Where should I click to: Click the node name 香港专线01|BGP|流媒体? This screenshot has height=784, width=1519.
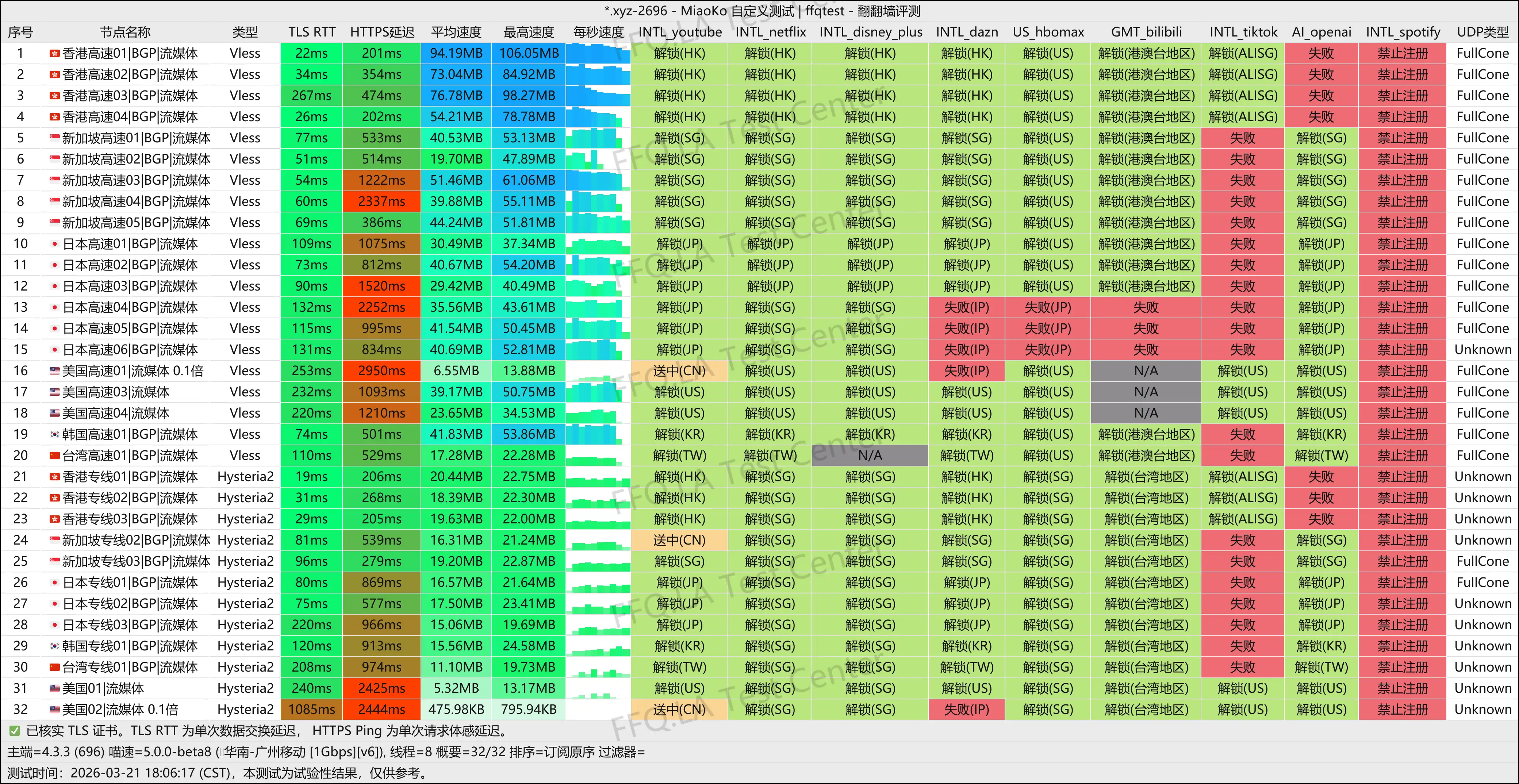coord(130,477)
